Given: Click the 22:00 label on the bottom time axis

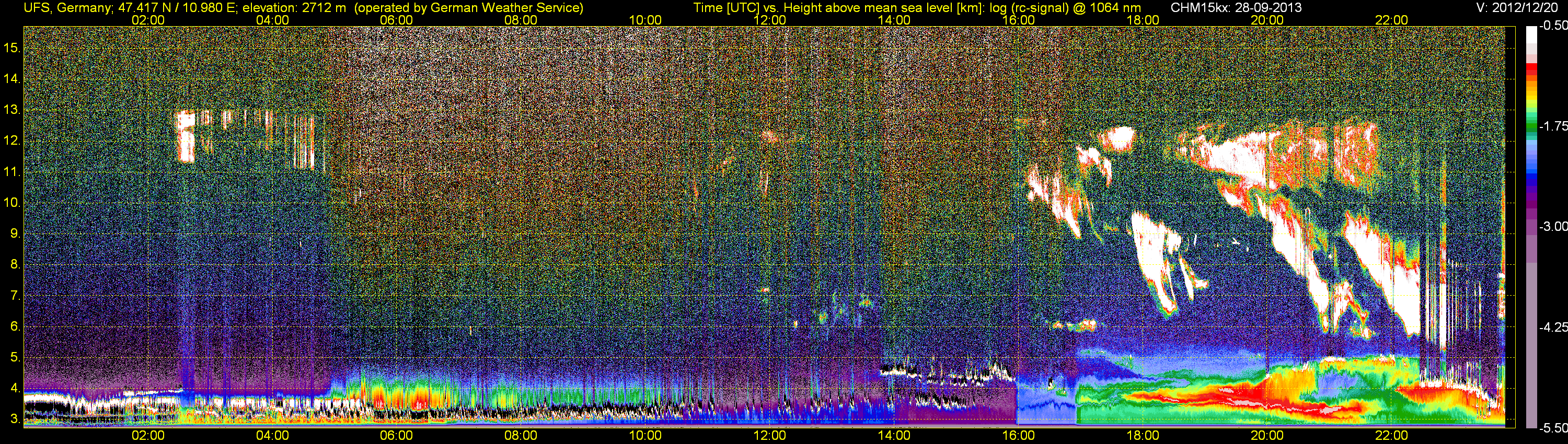Looking at the screenshot, I should click(1391, 436).
